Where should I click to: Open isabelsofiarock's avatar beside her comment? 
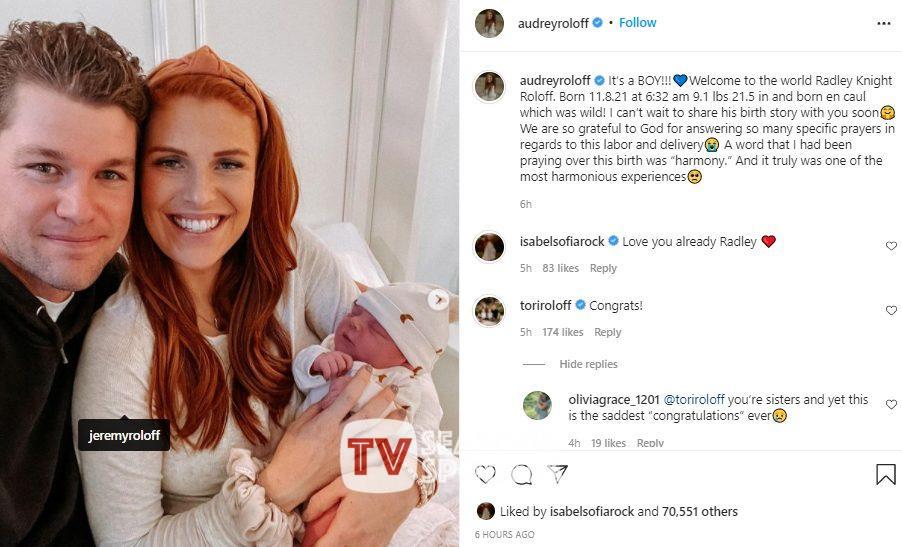(x=490, y=247)
